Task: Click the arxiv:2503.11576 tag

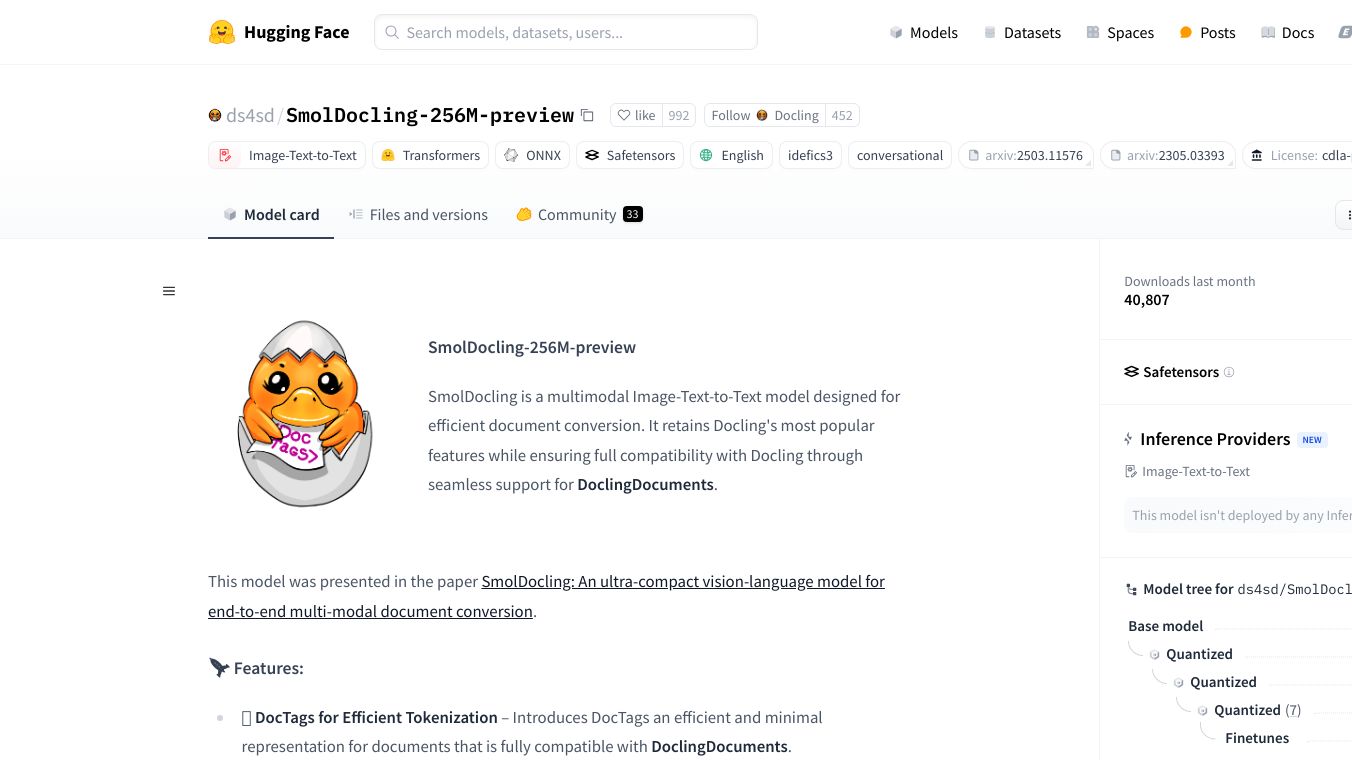Action: tap(1026, 155)
